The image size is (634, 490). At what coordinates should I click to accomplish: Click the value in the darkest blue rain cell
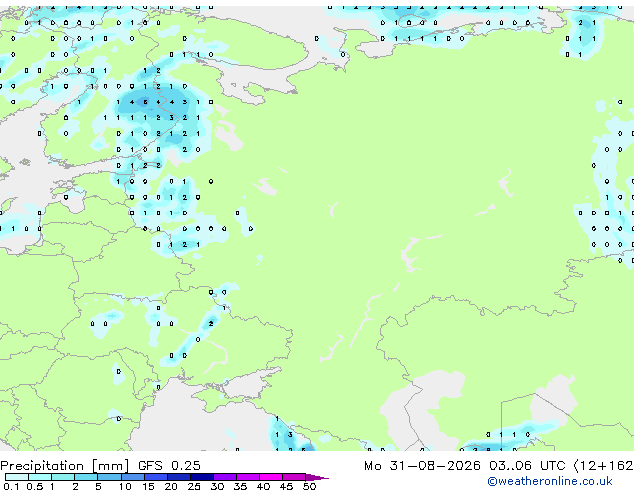[145, 102]
